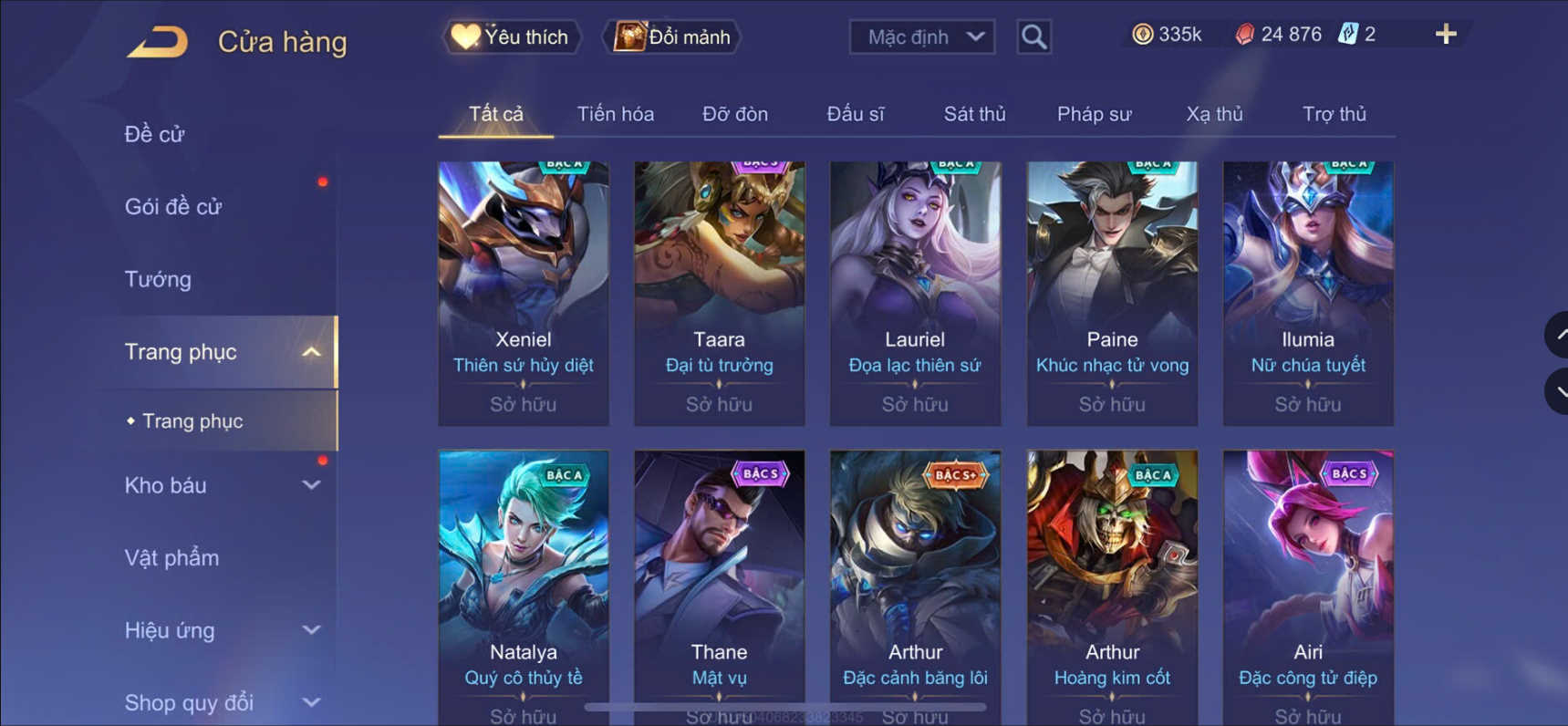Add currency with the plus icon
Screen dimensions: 1568x726
[x=1446, y=35]
